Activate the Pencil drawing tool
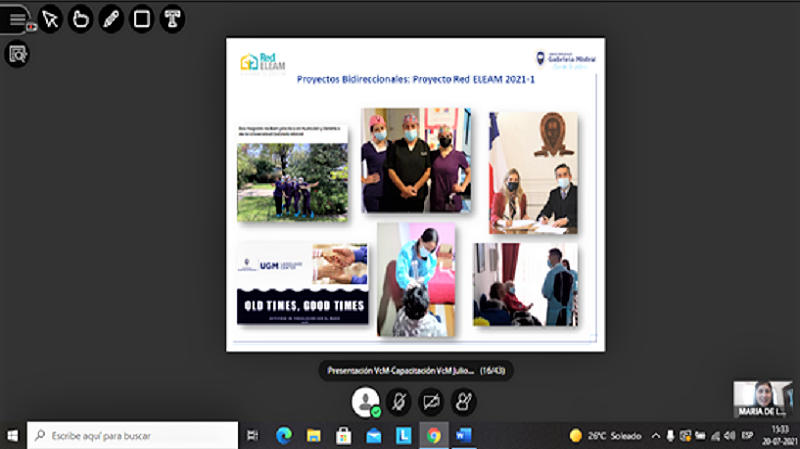The image size is (800, 449). point(111,19)
